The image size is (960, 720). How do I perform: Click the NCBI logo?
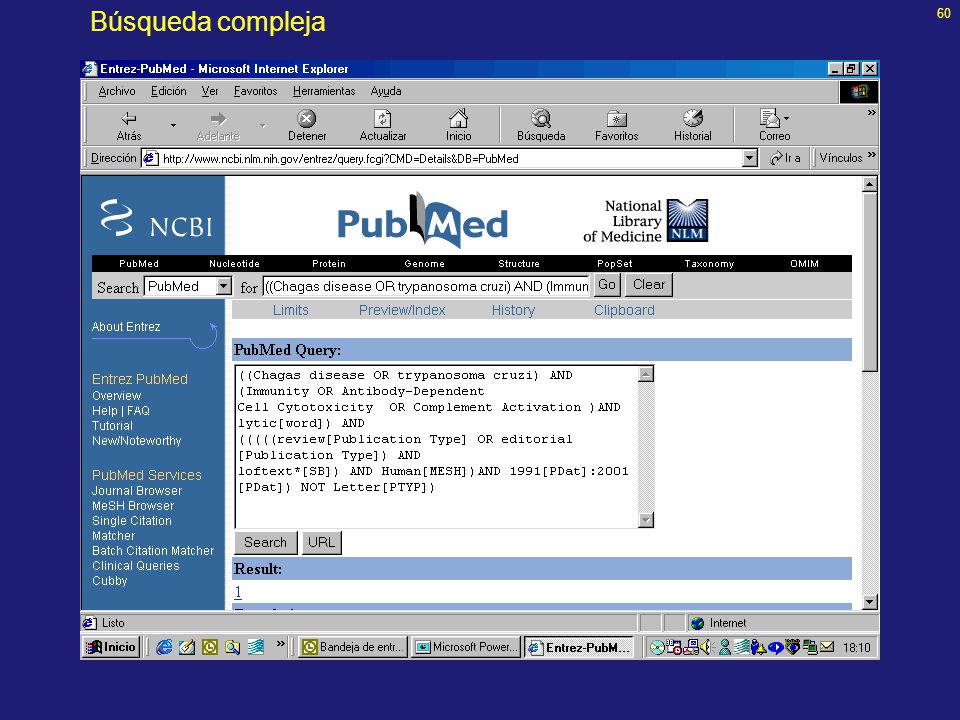tap(156, 219)
